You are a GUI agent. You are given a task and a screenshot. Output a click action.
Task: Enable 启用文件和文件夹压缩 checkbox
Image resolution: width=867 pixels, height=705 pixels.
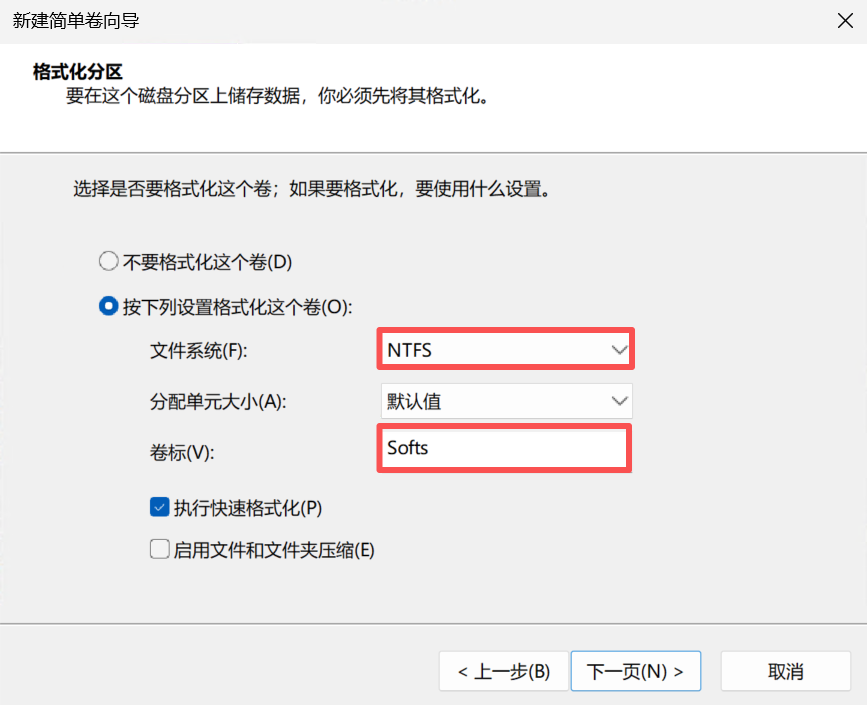pos(159,549)
